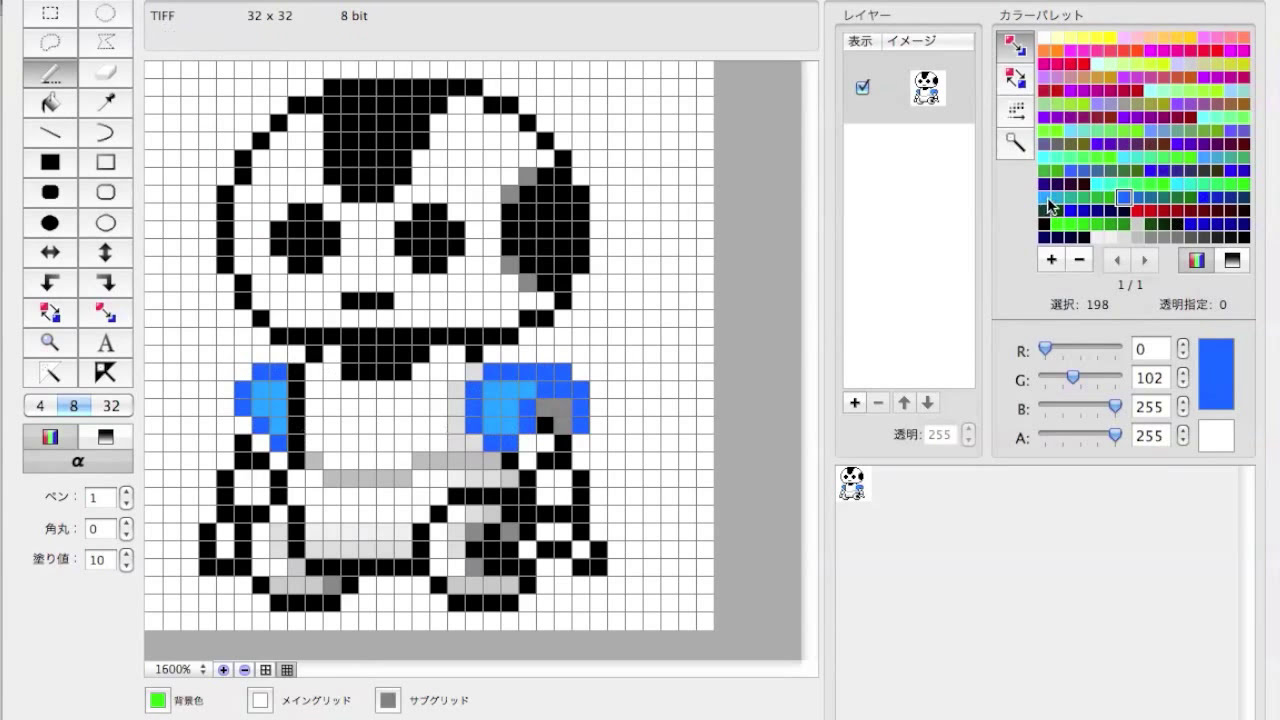
Task: Select the polygon selection tool
Action: 105,42
